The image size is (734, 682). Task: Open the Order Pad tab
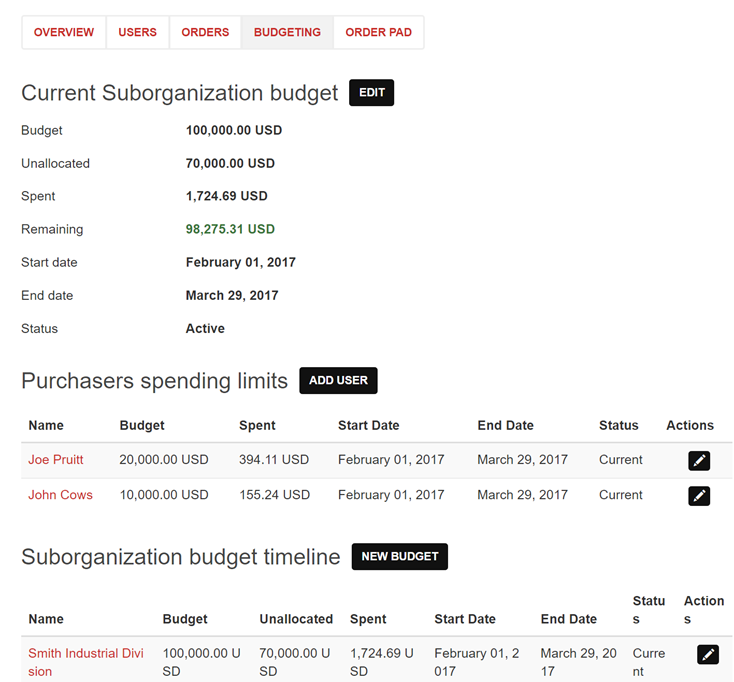(378, 32)
